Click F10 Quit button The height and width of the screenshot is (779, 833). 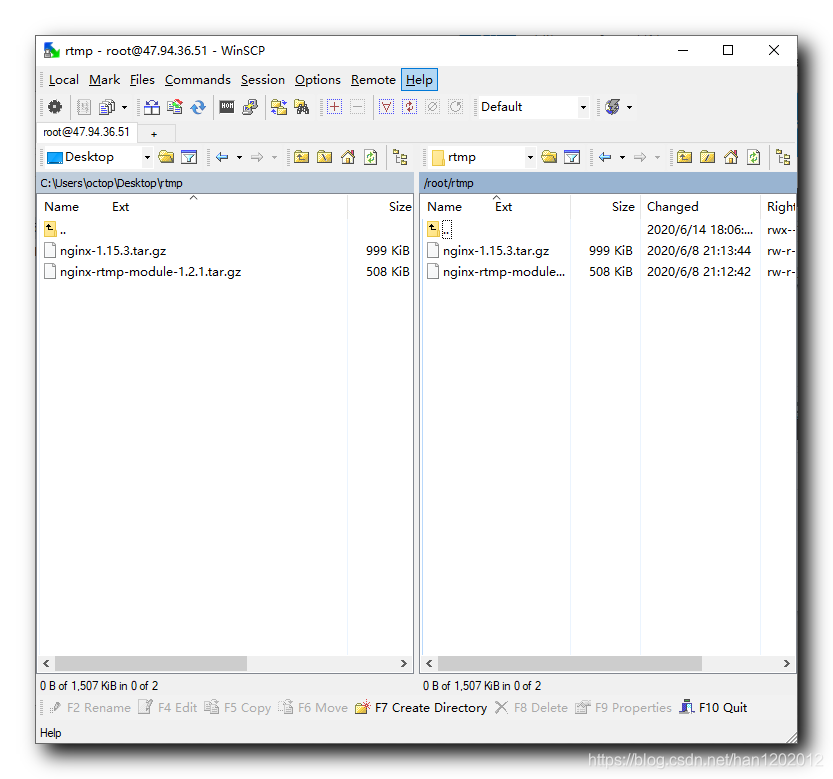(x=713, y=708)
